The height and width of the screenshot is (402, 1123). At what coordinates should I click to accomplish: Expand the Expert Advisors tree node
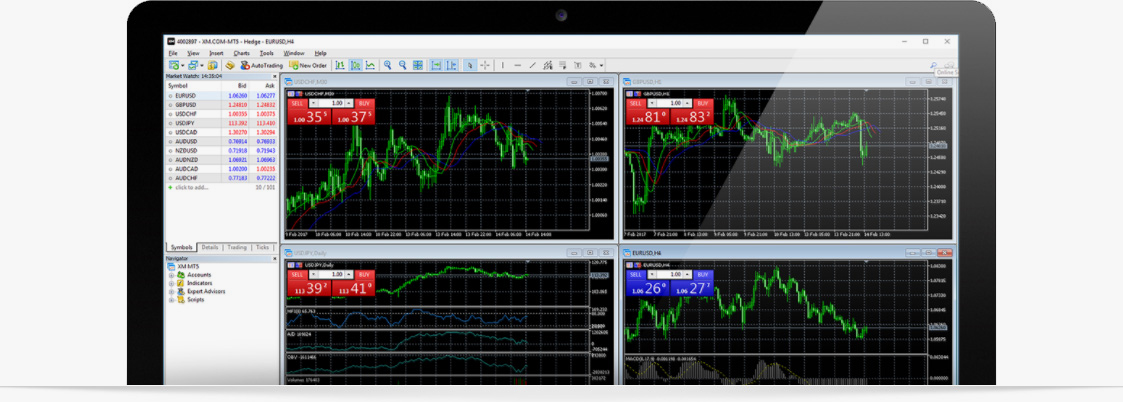tap(171, 291)
